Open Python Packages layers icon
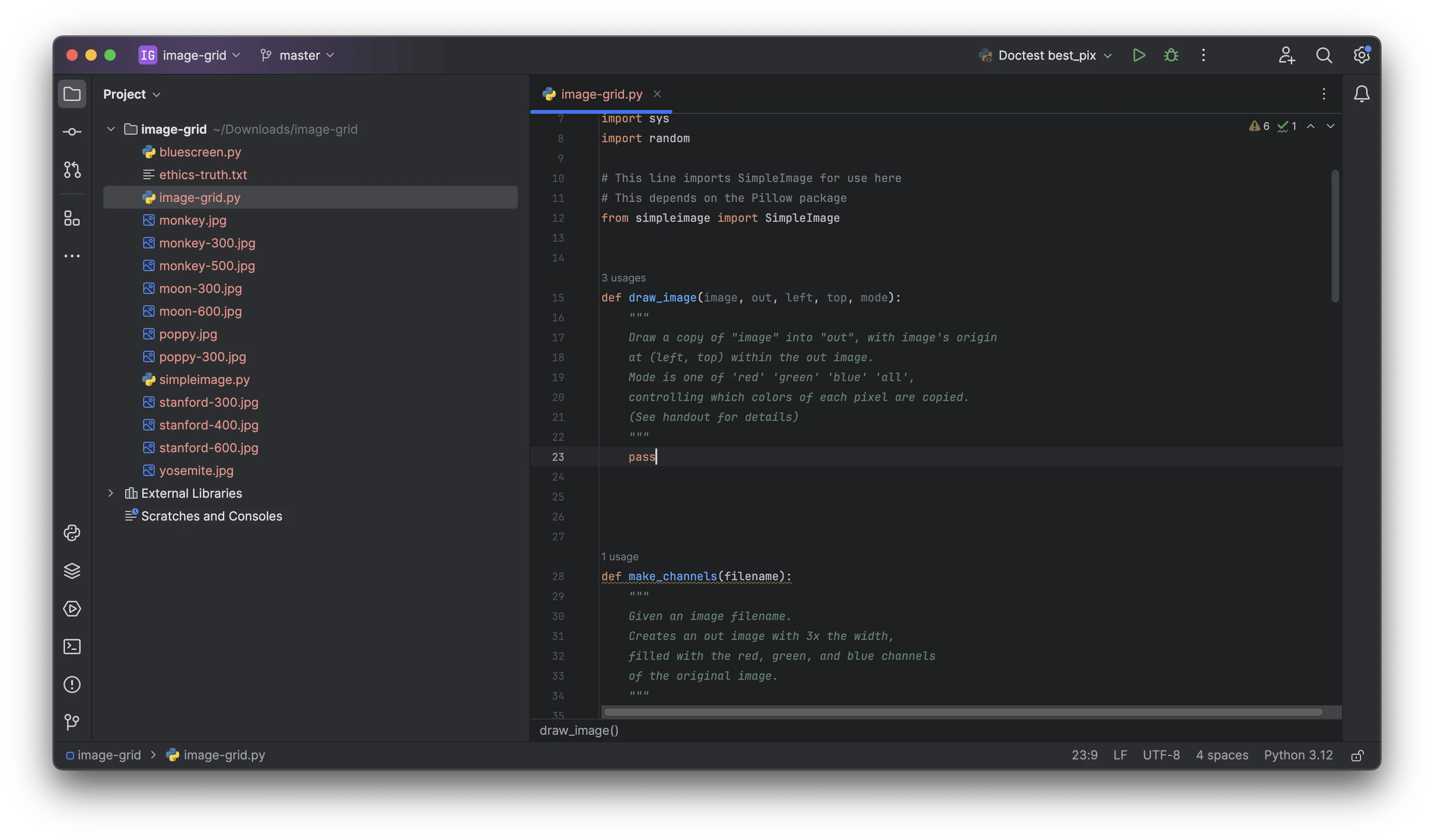Image resolution: width=1434 pixels, height=840 pixels. [x=72, y=571]
